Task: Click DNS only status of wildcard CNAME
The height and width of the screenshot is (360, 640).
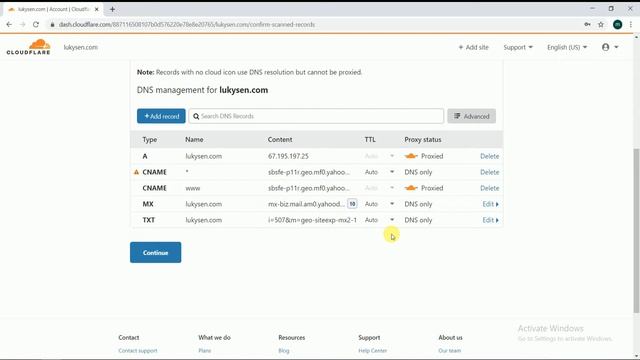Action: [x=418, y=172]
